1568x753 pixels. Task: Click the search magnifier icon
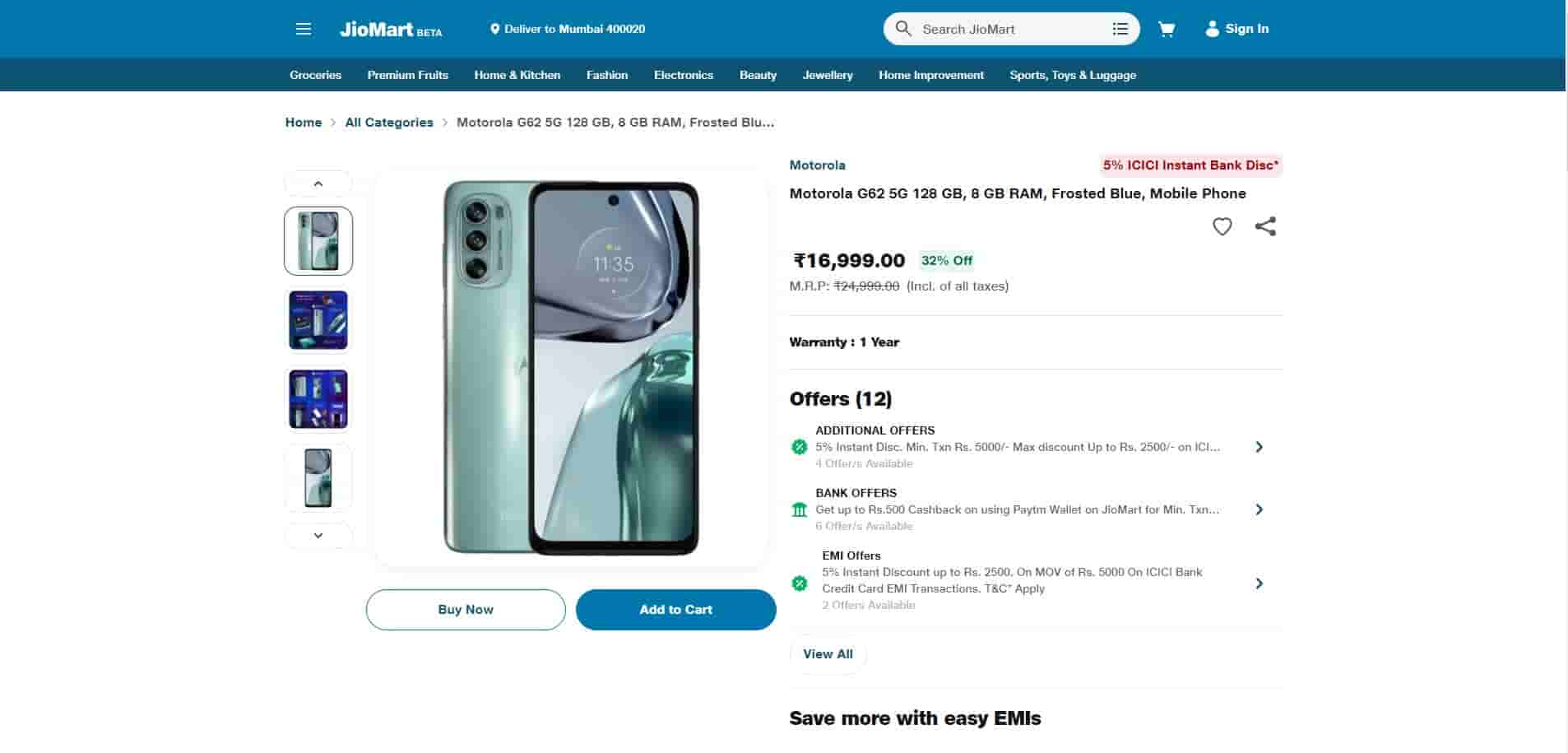click(x=903, y=29)
